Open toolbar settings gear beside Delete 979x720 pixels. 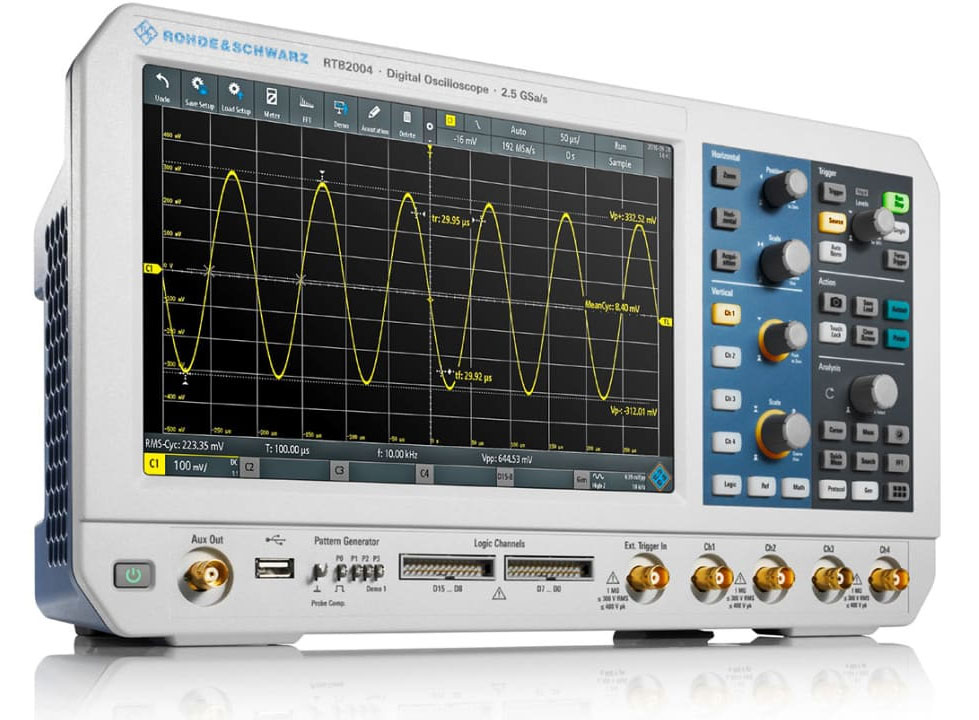[x=430, y=126]
